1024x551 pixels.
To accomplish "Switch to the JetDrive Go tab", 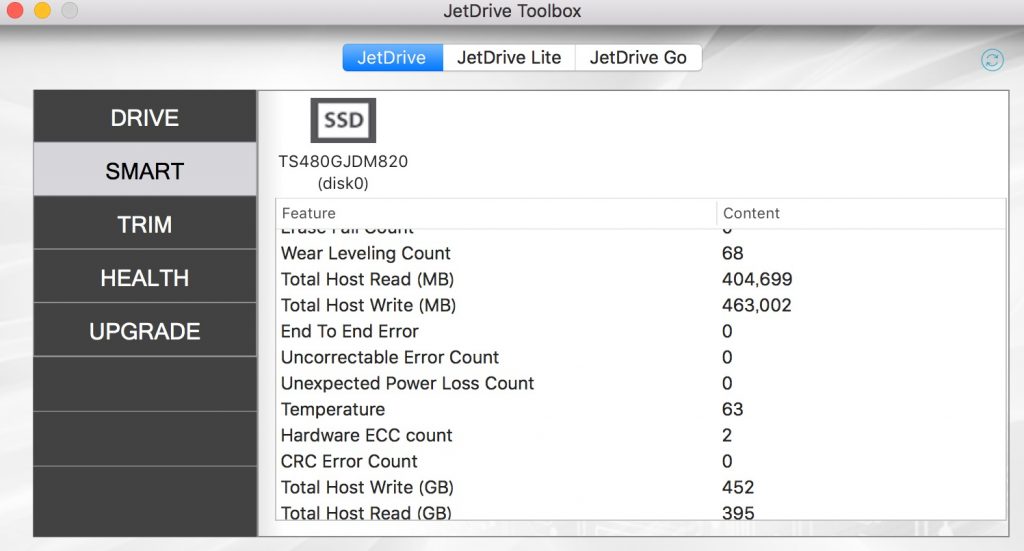I will click(638, 57).
